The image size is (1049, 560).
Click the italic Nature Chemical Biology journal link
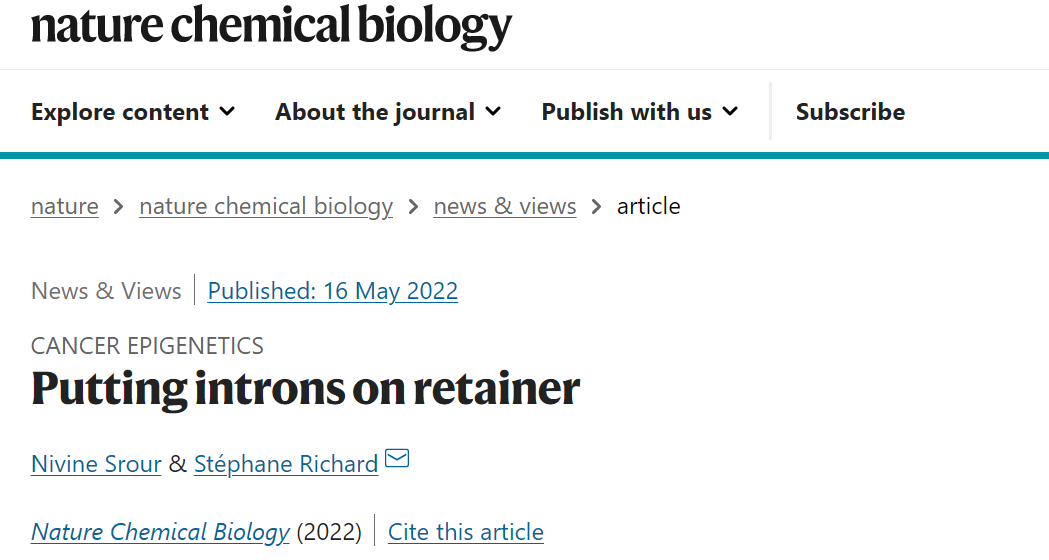160,532
